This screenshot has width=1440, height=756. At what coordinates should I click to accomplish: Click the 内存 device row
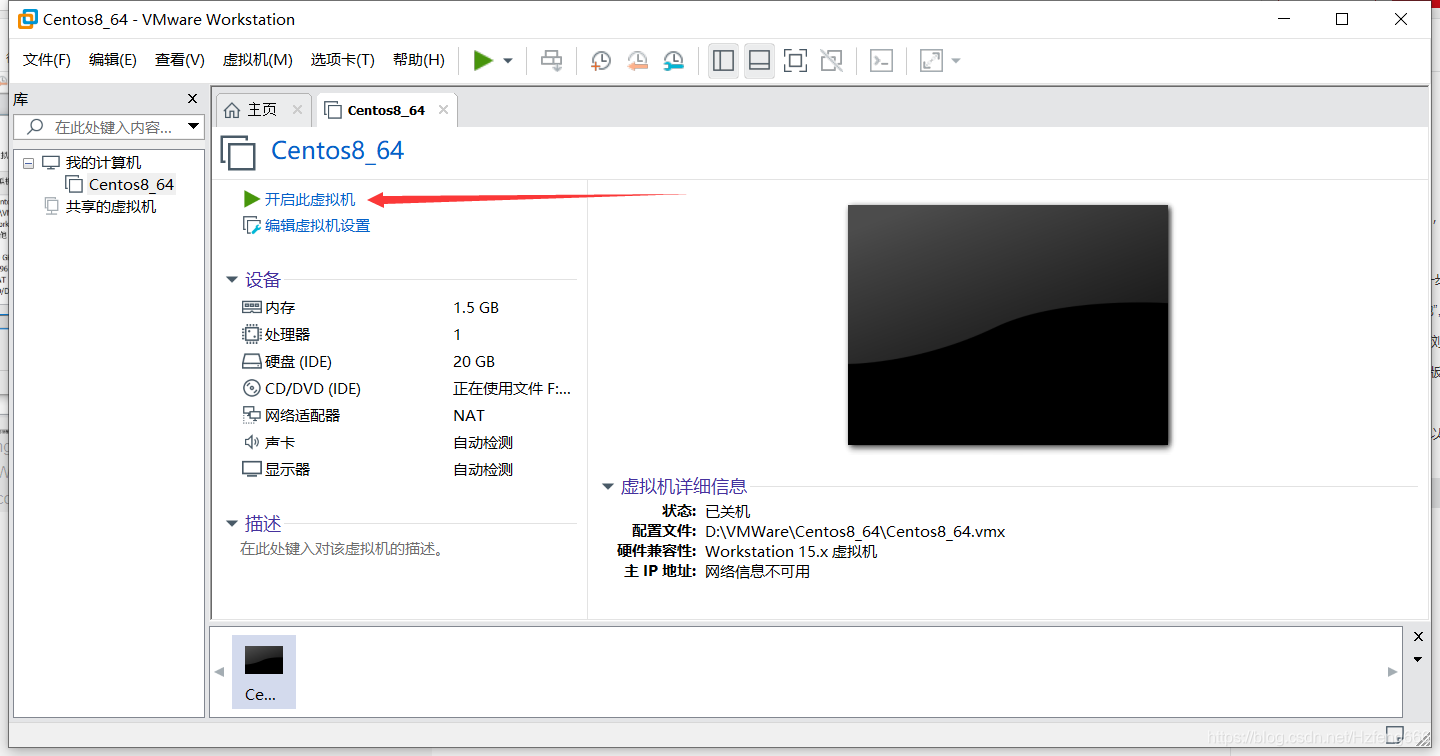click(x=407, y=308)
